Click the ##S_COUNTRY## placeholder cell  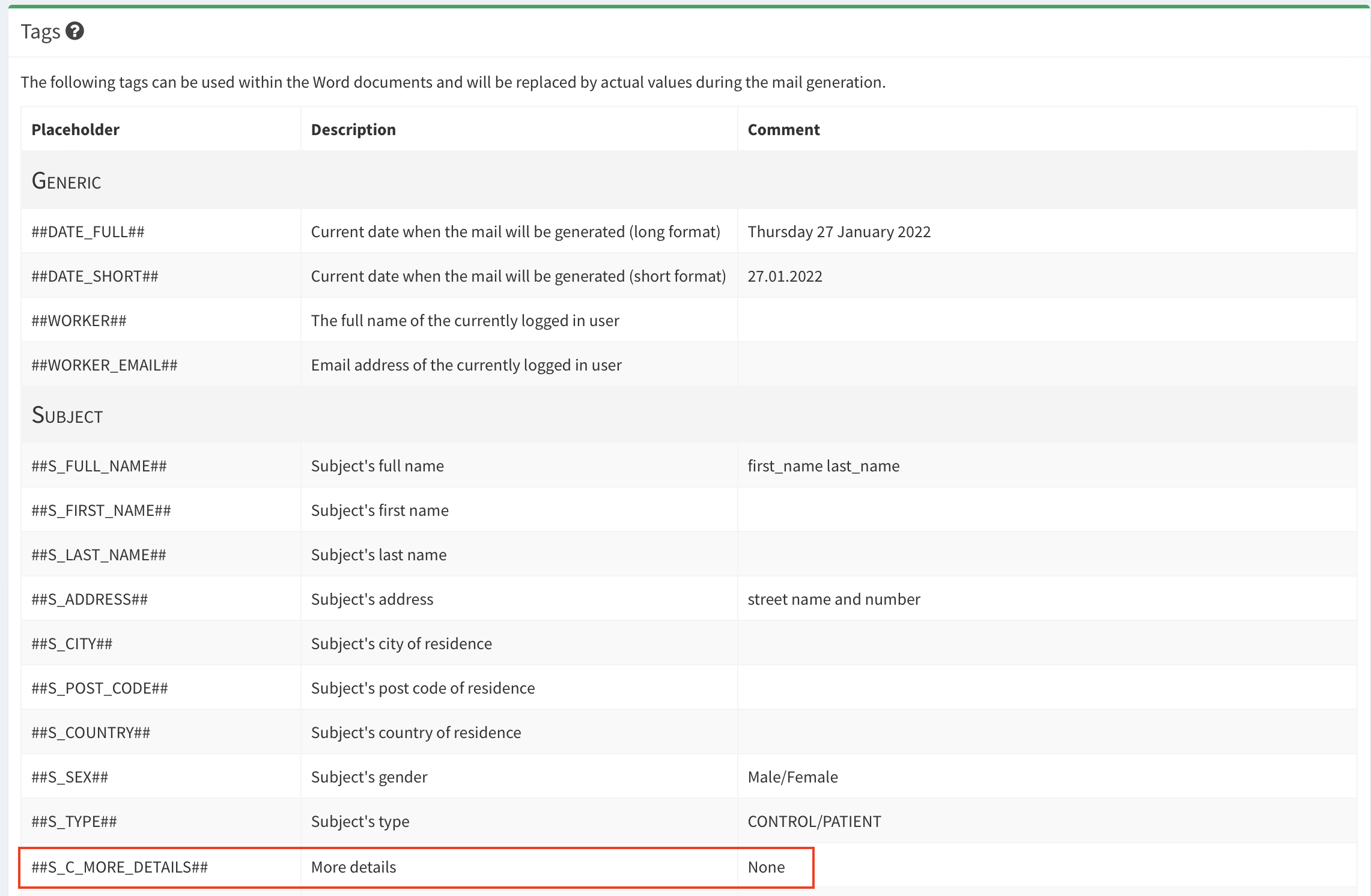91,733
